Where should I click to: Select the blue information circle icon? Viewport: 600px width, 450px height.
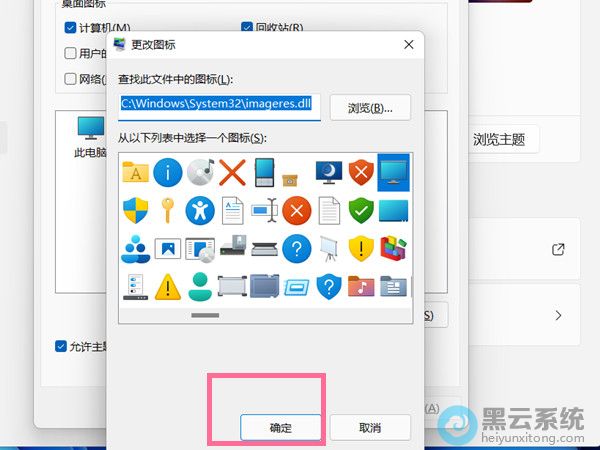tap(168, 173)
